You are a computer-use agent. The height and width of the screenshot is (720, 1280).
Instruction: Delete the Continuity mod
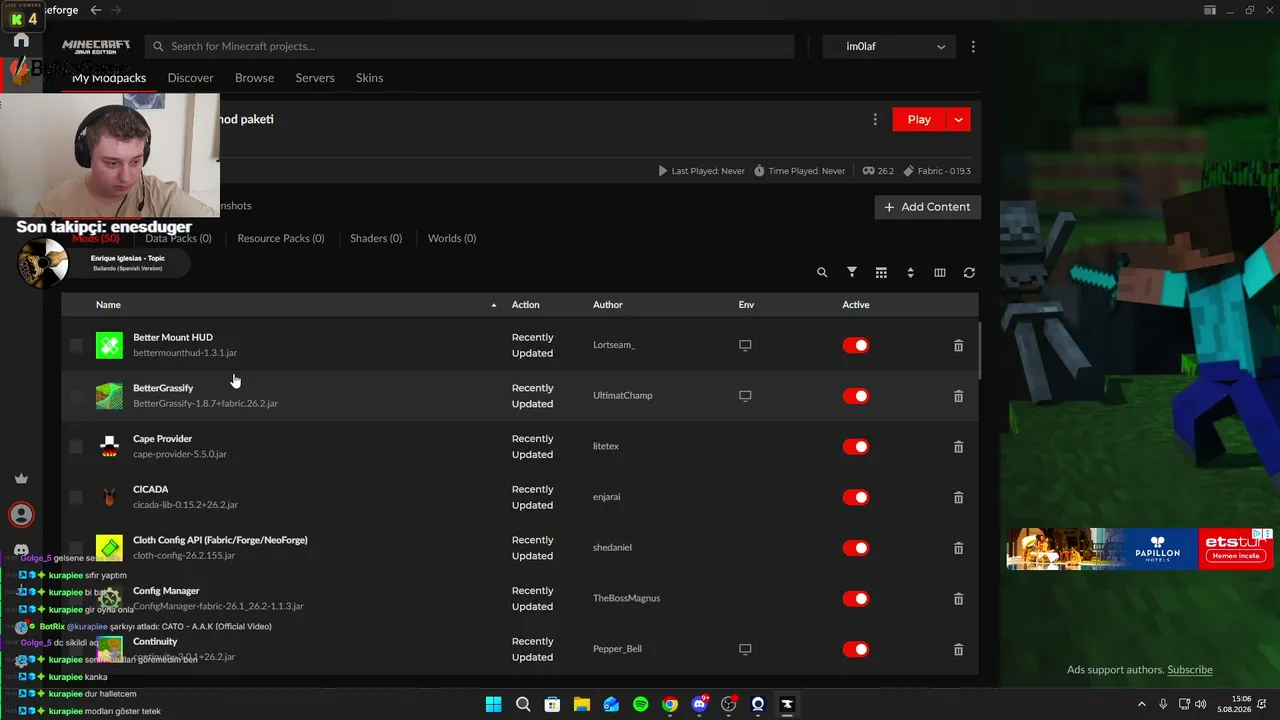(958, 649)
